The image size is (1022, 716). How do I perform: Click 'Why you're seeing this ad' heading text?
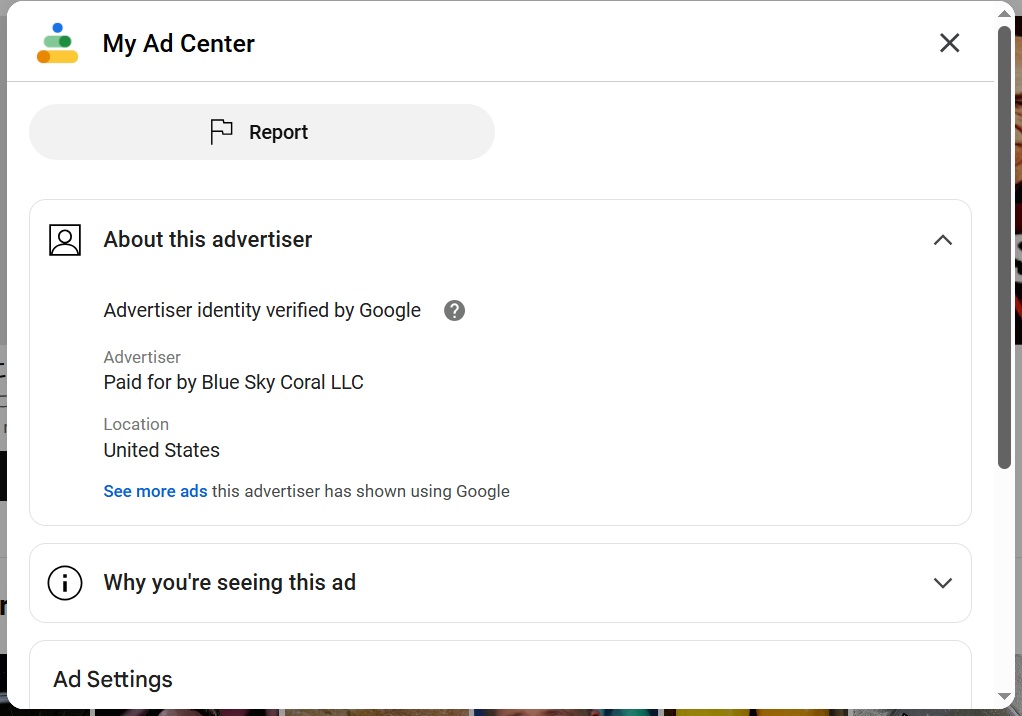click(x=229, y=582)
